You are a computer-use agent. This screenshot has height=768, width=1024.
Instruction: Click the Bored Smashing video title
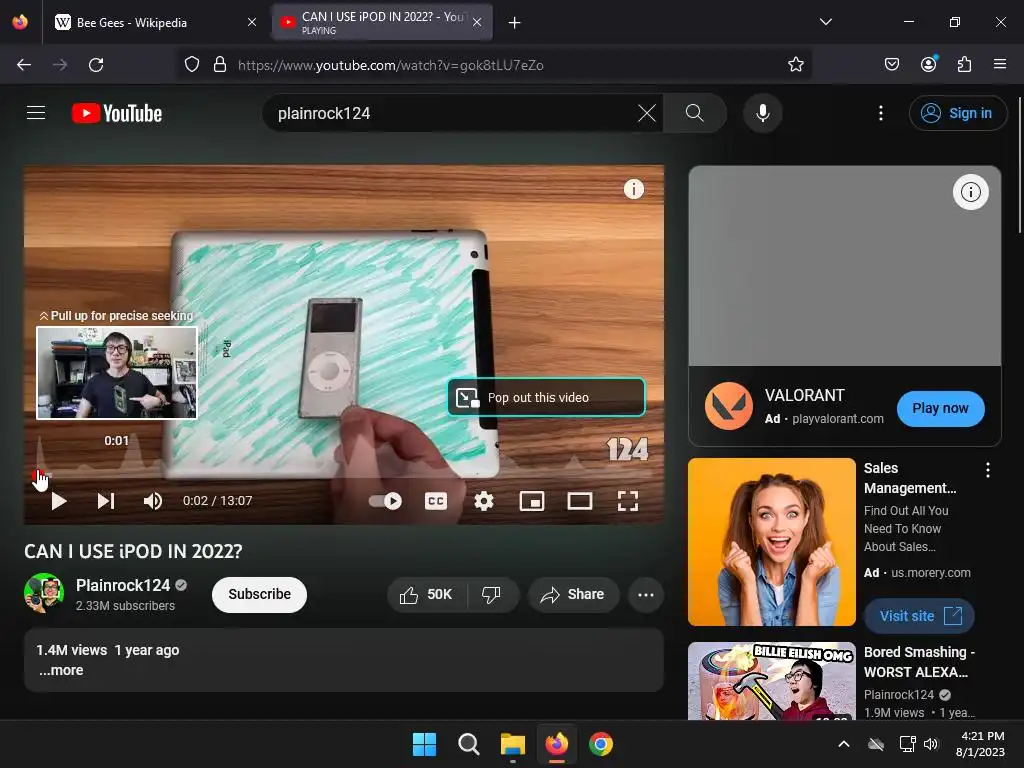[920, 662]
